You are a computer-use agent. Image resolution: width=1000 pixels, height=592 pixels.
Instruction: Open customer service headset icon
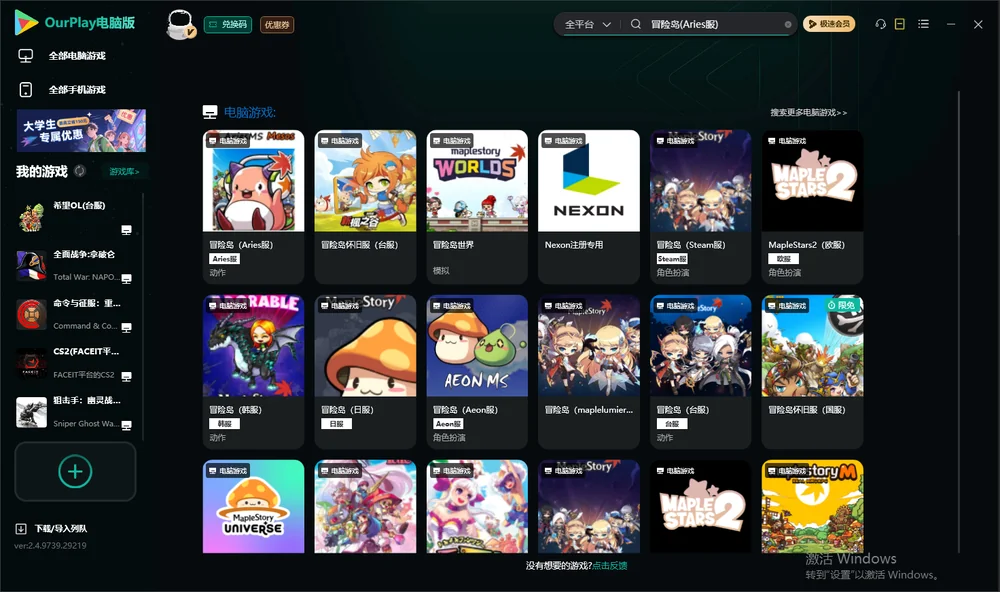[x=881, y=24]
